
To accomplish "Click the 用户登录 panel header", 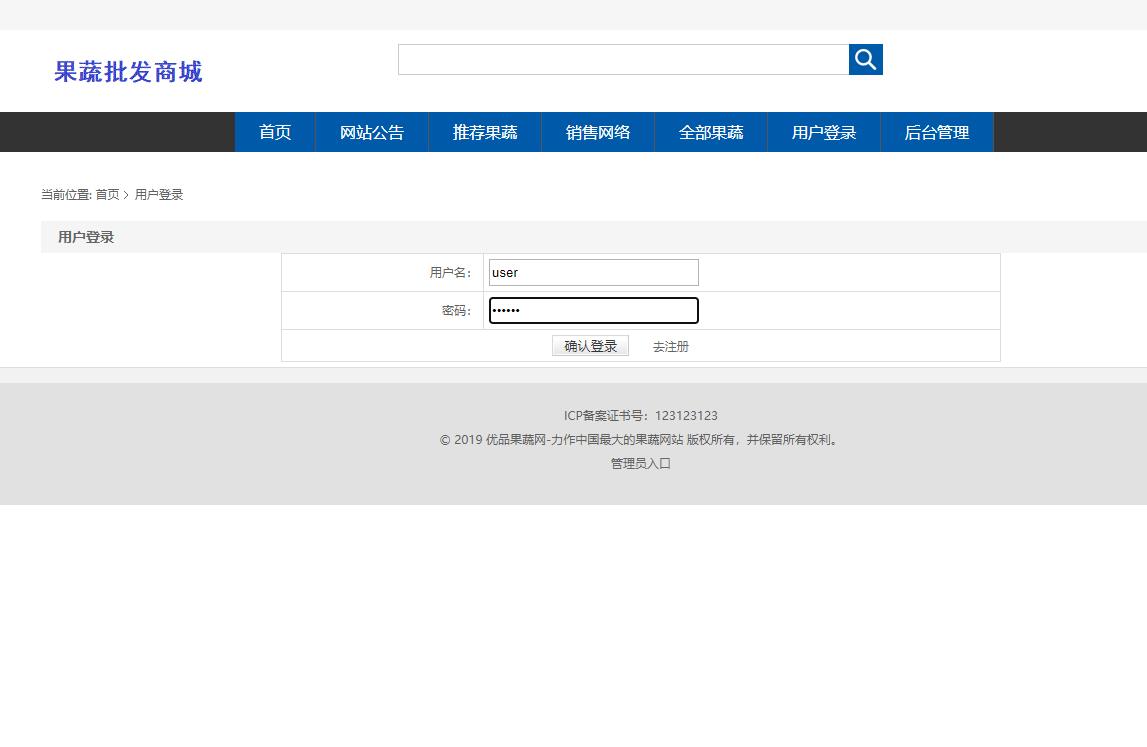I will [x=86, y=236].
